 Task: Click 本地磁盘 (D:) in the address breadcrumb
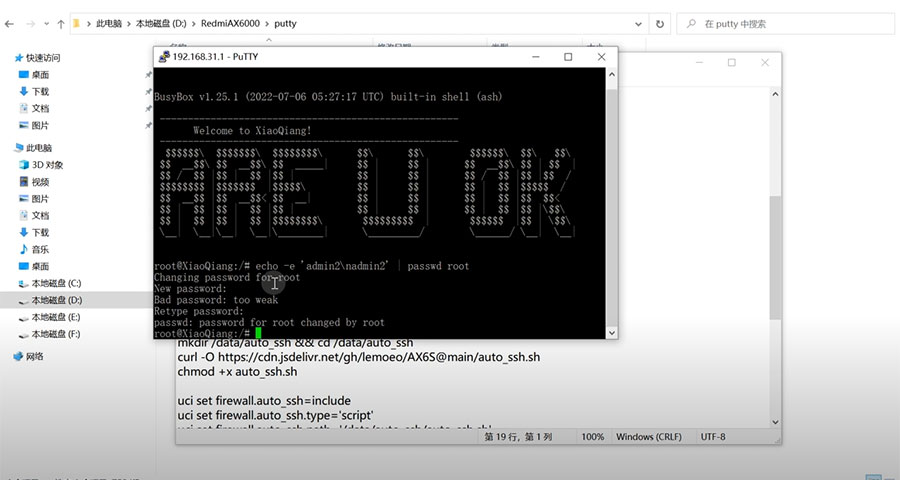click(161, 24)
